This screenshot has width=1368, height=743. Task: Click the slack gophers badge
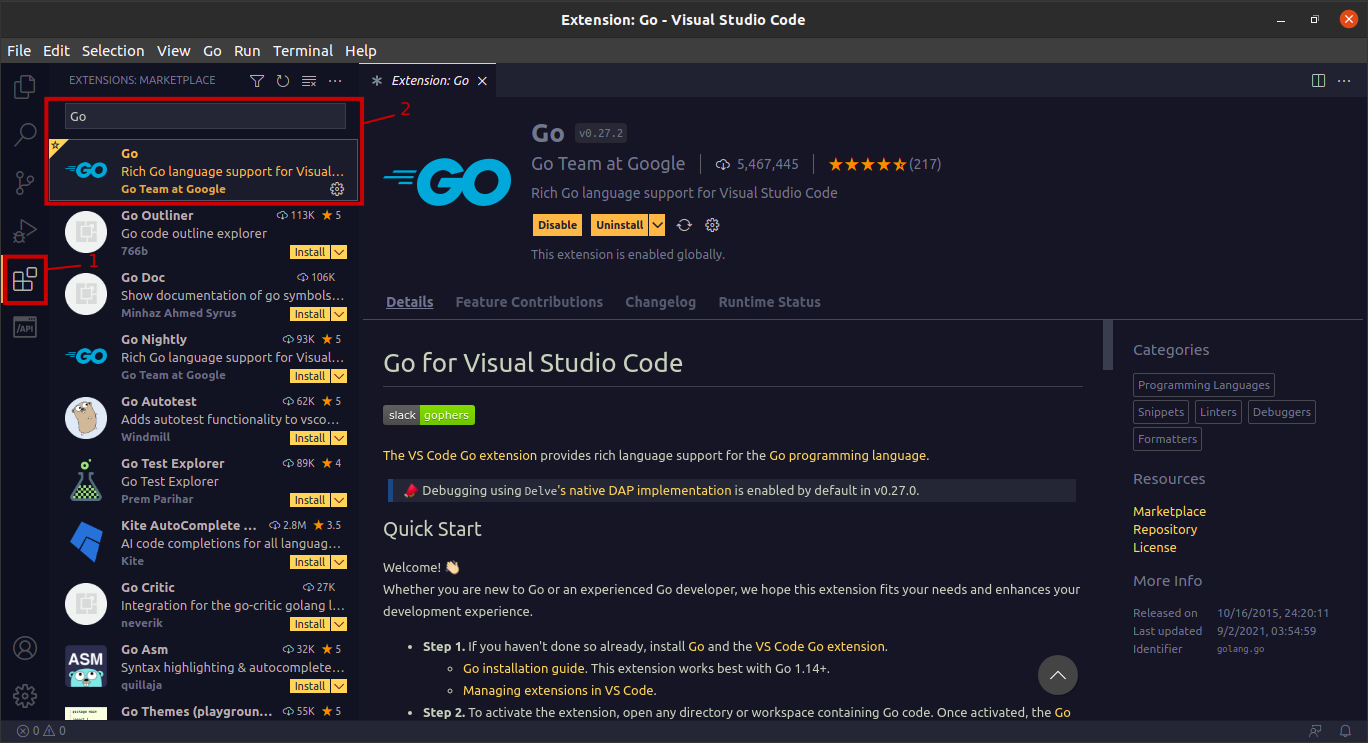429,415
